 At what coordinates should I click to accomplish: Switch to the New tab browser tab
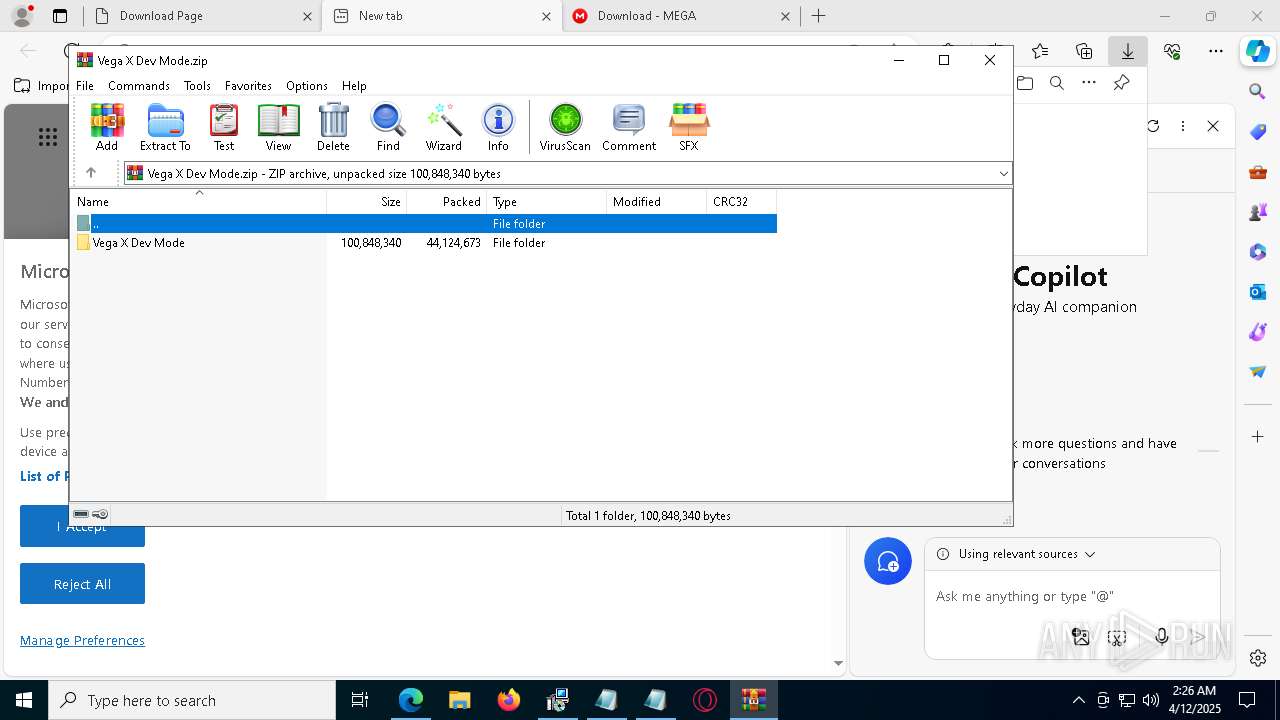click(442, 16)
